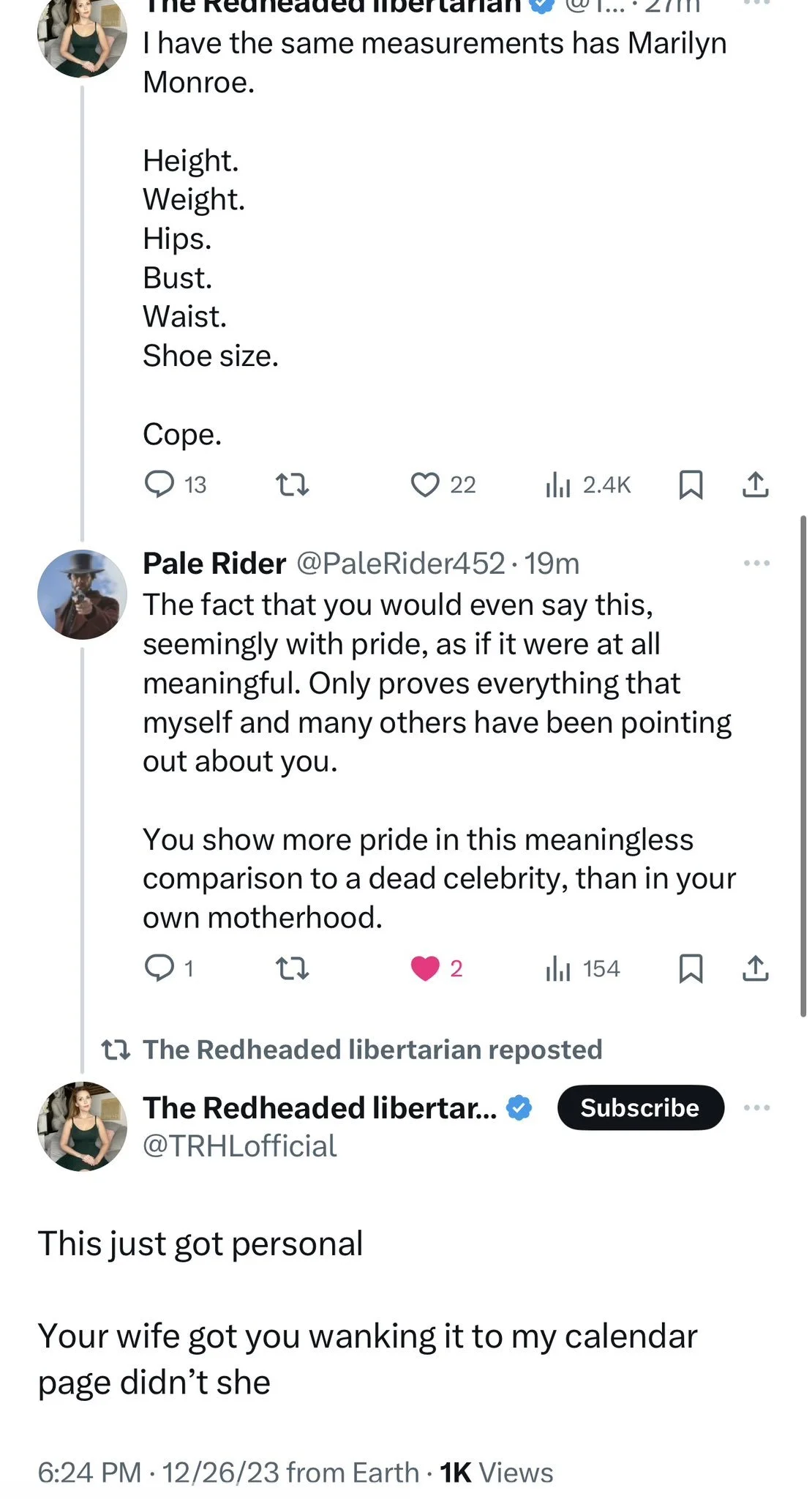Screen dimensions: 812x1499
Task: Share the Marilyn Monroe measurements tweet
Action: [x=755, y=485]
